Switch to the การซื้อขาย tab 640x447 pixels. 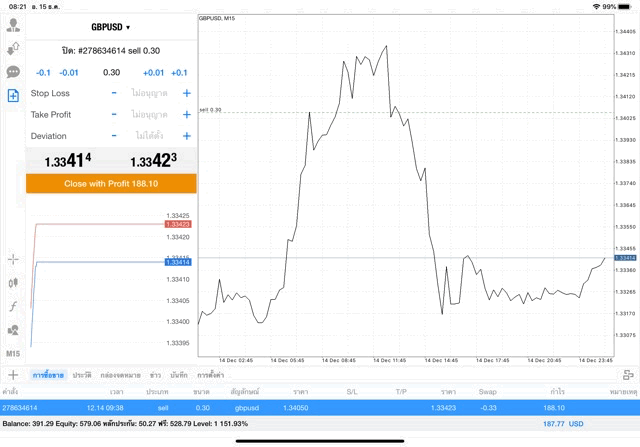point(48,375)
